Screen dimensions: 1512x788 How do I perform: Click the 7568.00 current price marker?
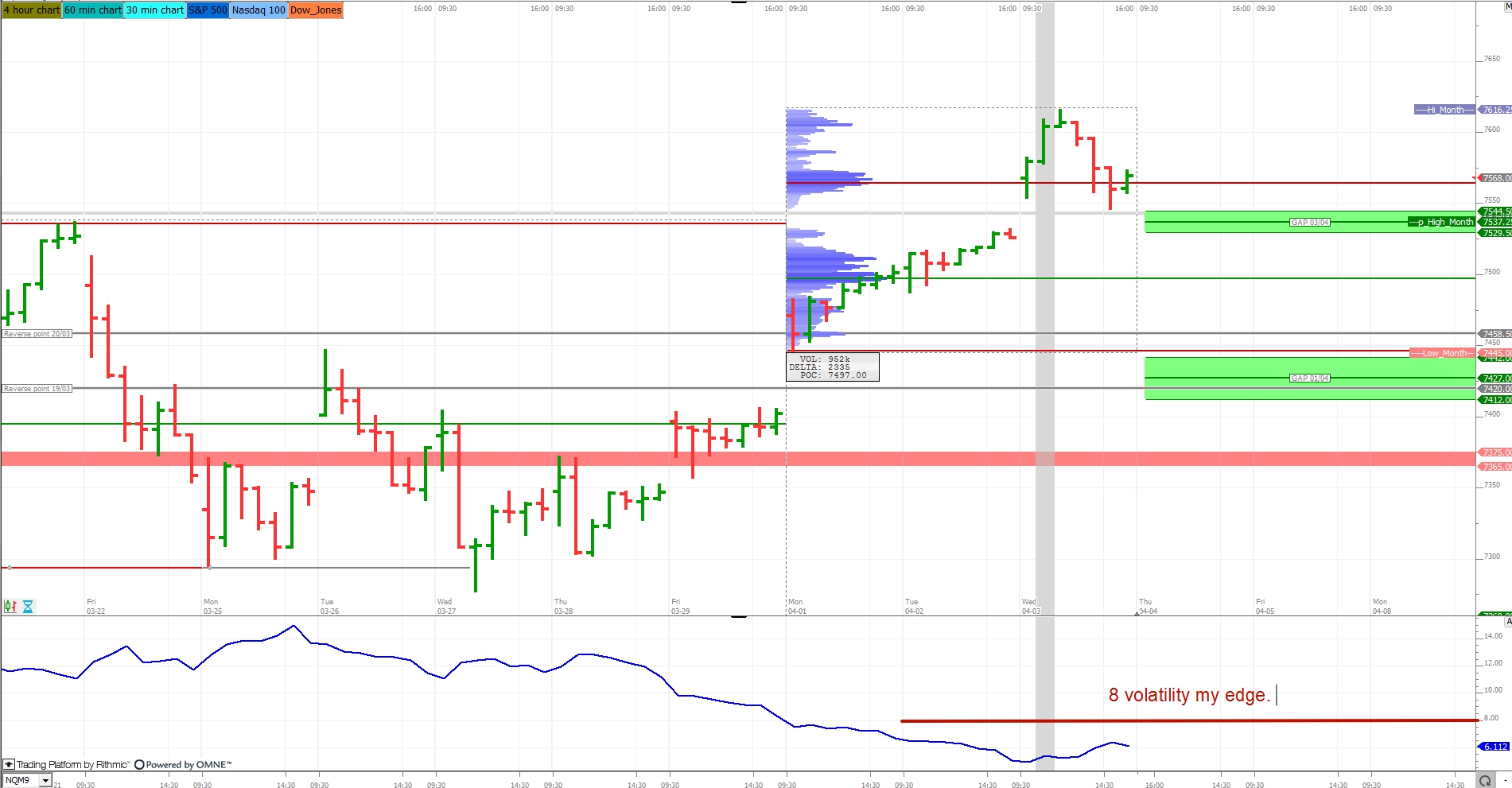[x=1495, y=178]
